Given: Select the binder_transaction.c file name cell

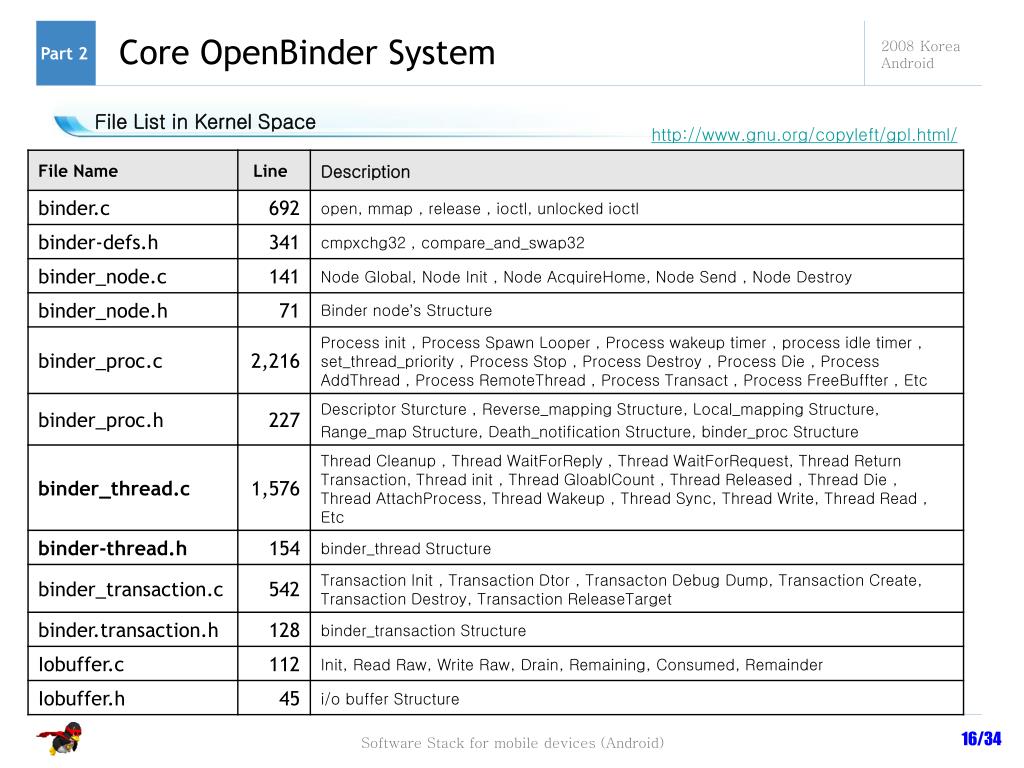Looking at the screenshot, I should pyautogui.click(x=133, y=589).
